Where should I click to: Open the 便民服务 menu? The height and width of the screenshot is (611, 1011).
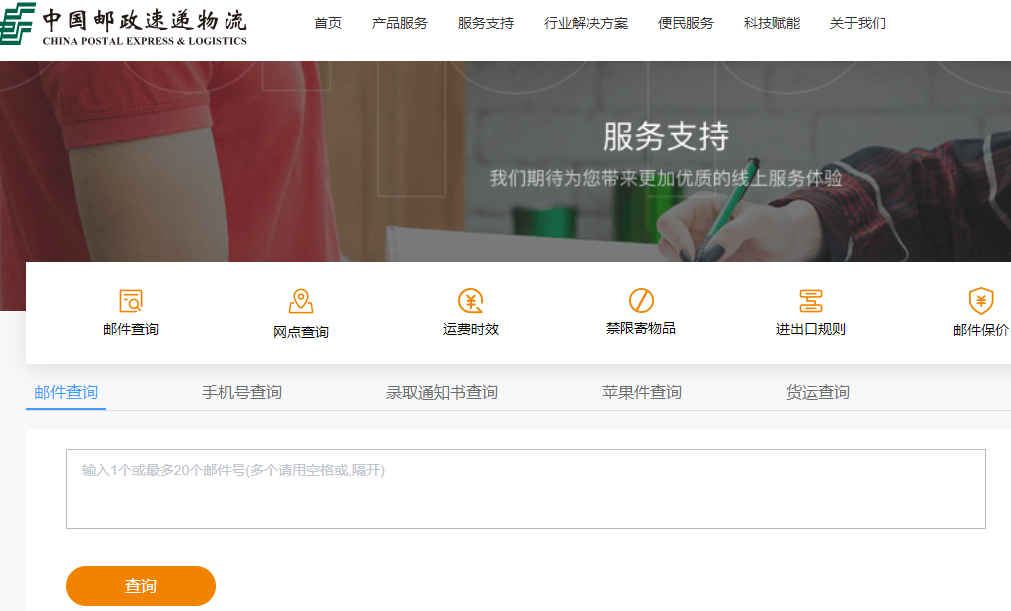pos(685,22)
